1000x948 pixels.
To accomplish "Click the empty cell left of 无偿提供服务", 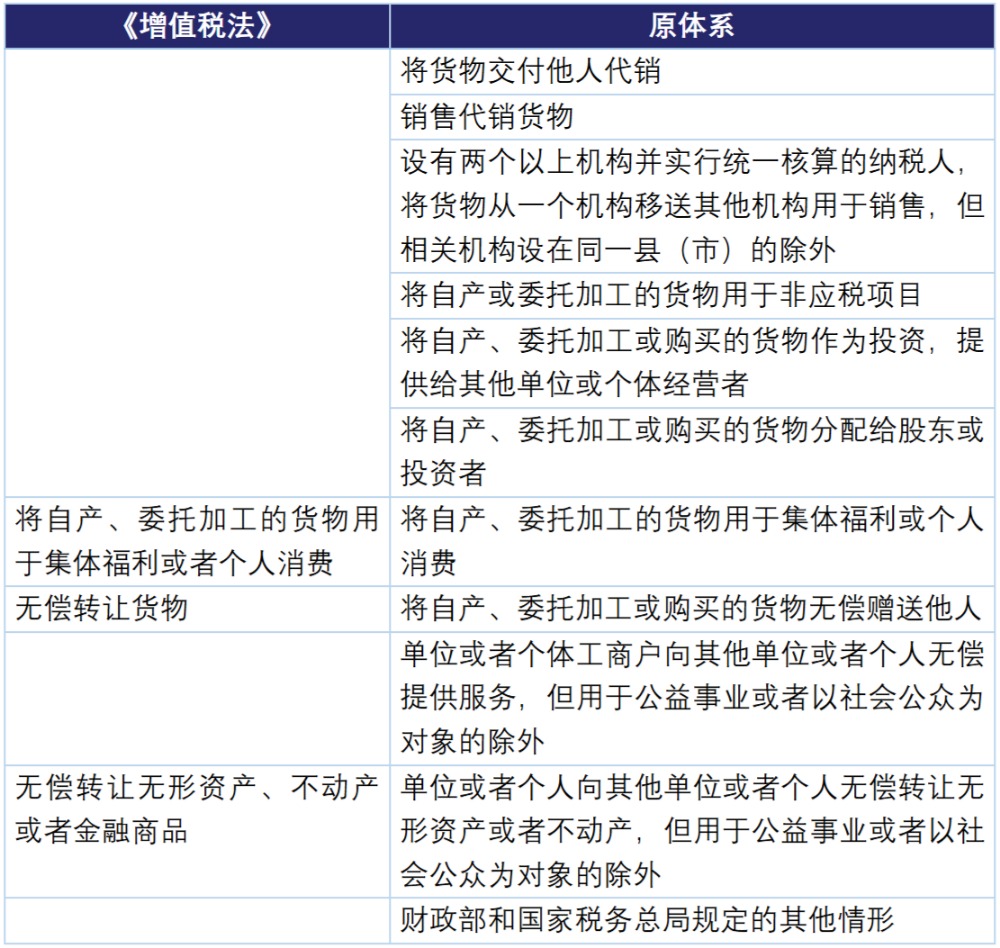I will click(x=196, y=698).
